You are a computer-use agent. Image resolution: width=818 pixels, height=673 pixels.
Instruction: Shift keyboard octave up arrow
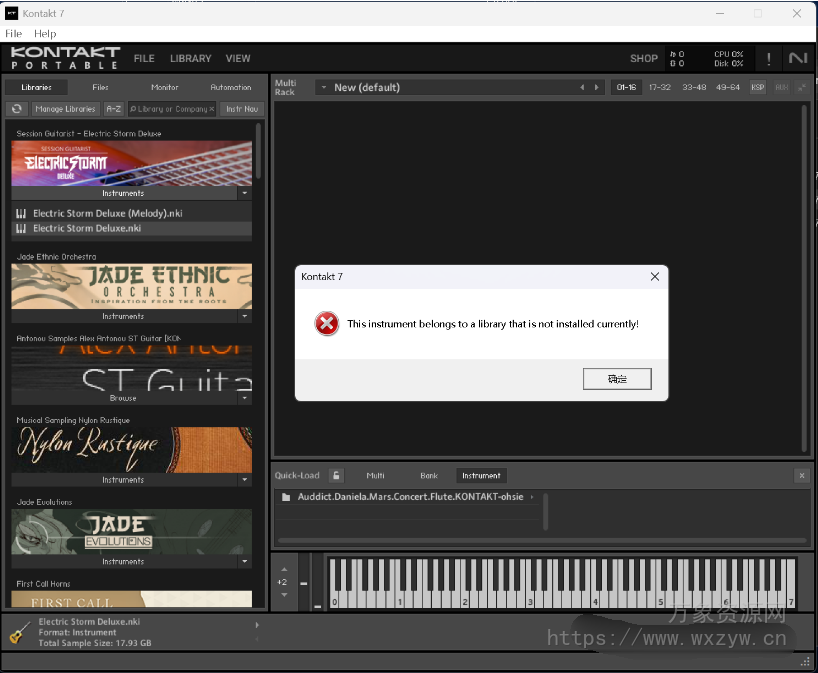(x=284, y=570)
